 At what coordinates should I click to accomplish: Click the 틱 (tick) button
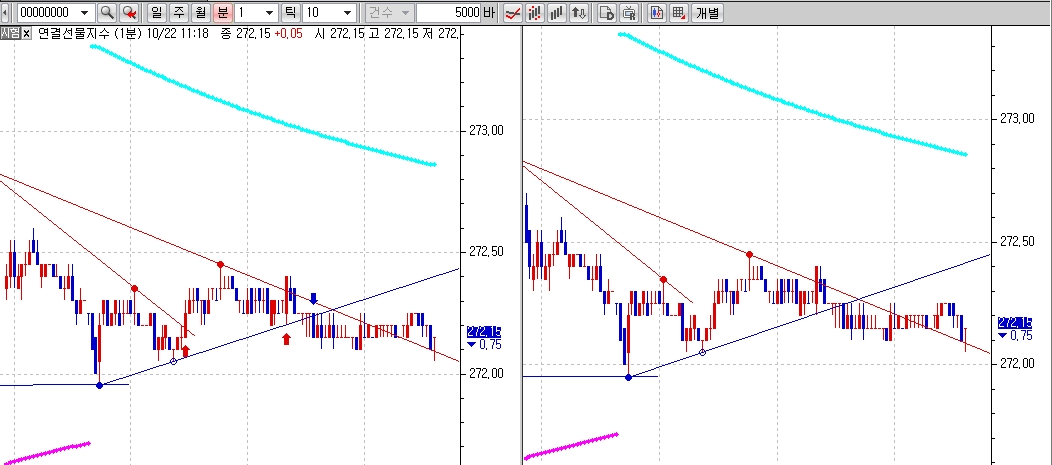click(x=290, y=13)
